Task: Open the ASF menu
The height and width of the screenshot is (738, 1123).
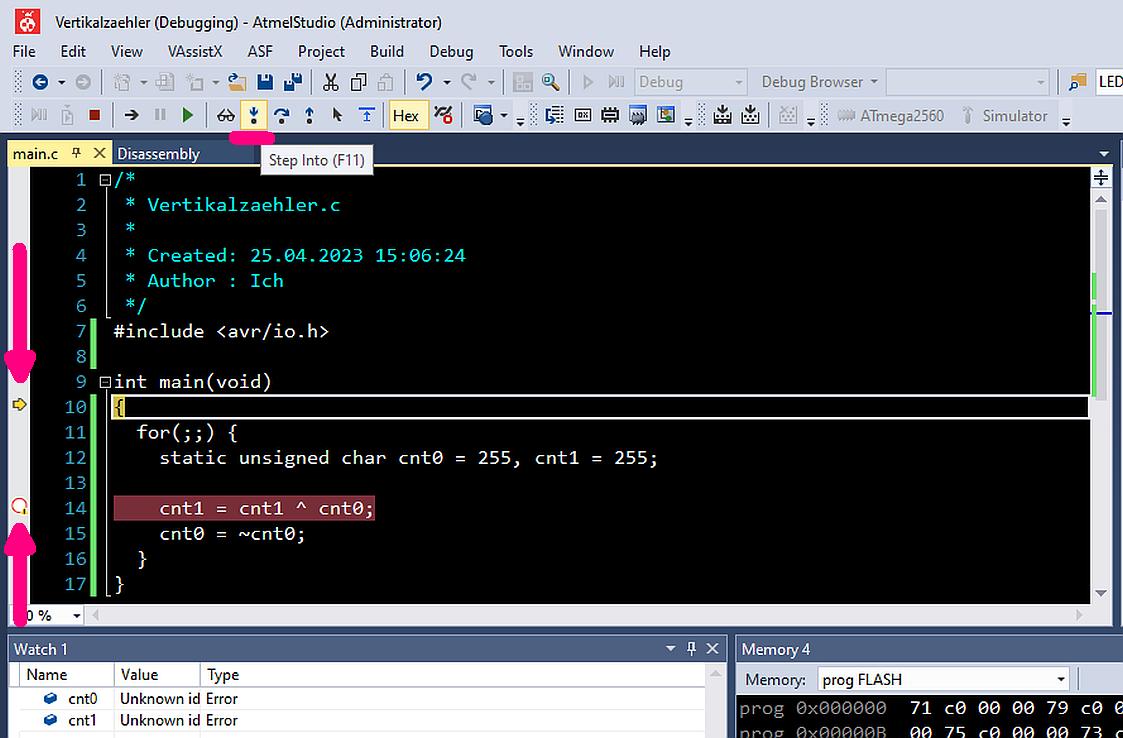Action: coord(260,52)
